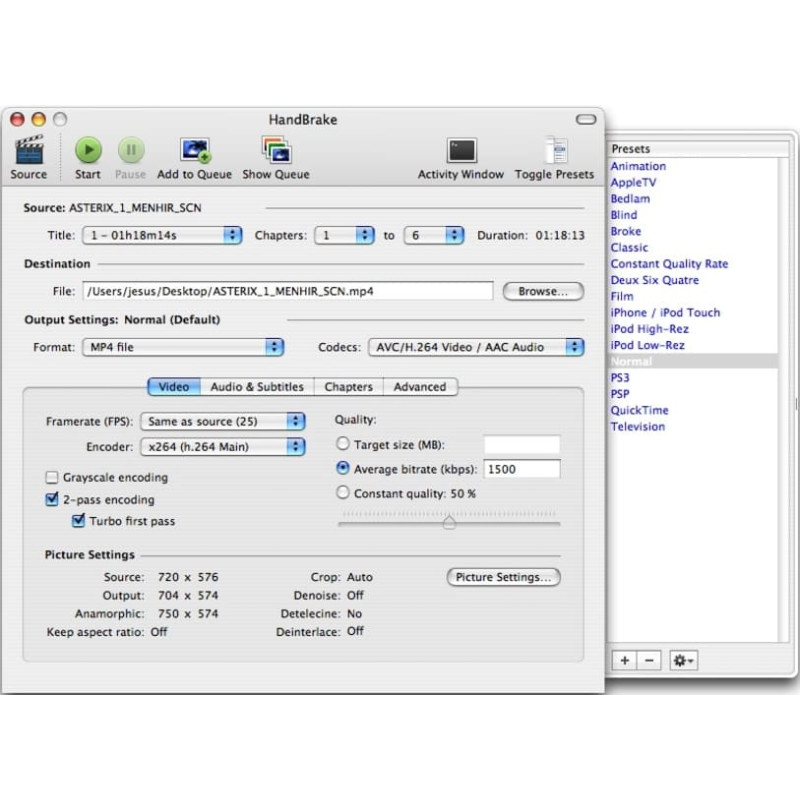The image size is (800, 800).
Task: Click the Toggle Presets icon
Action: [555, 150]
